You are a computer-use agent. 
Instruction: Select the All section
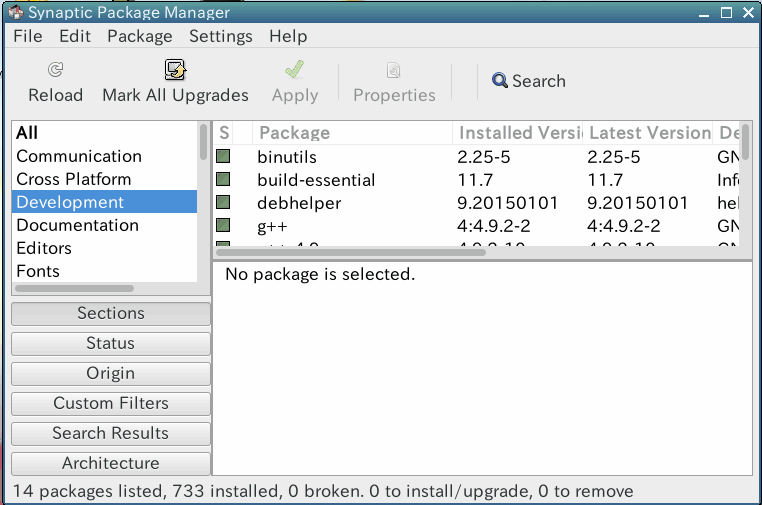coord(104,133)
